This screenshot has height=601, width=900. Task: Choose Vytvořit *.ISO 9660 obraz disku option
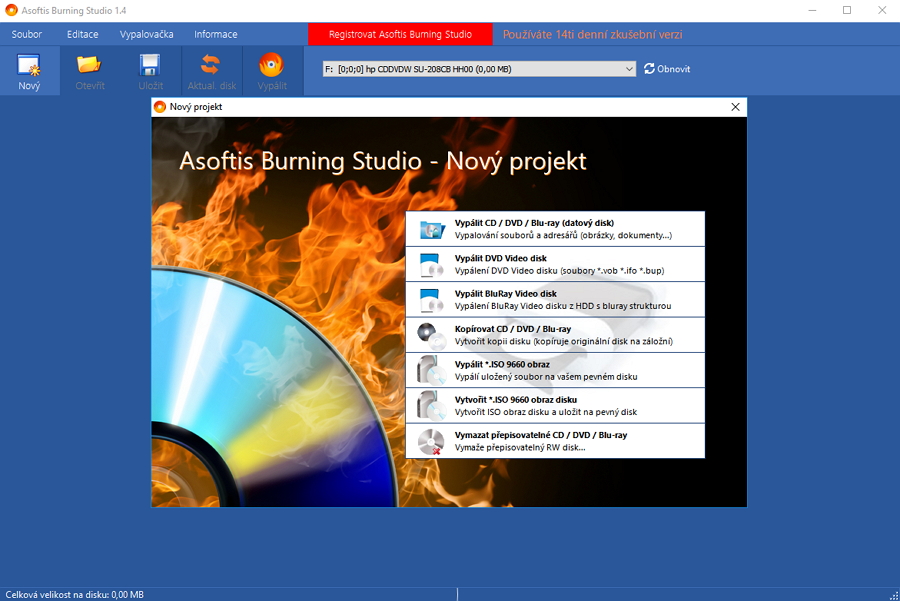[555, 406]
